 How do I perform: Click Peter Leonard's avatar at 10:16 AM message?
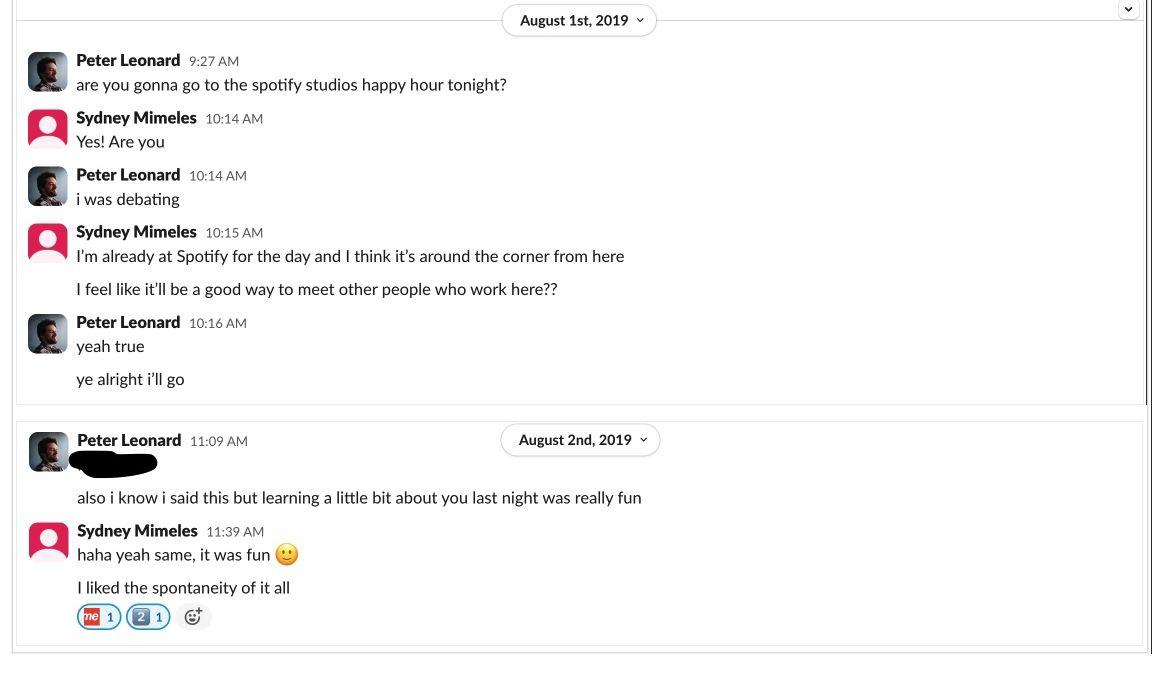(x=48, y=334)
